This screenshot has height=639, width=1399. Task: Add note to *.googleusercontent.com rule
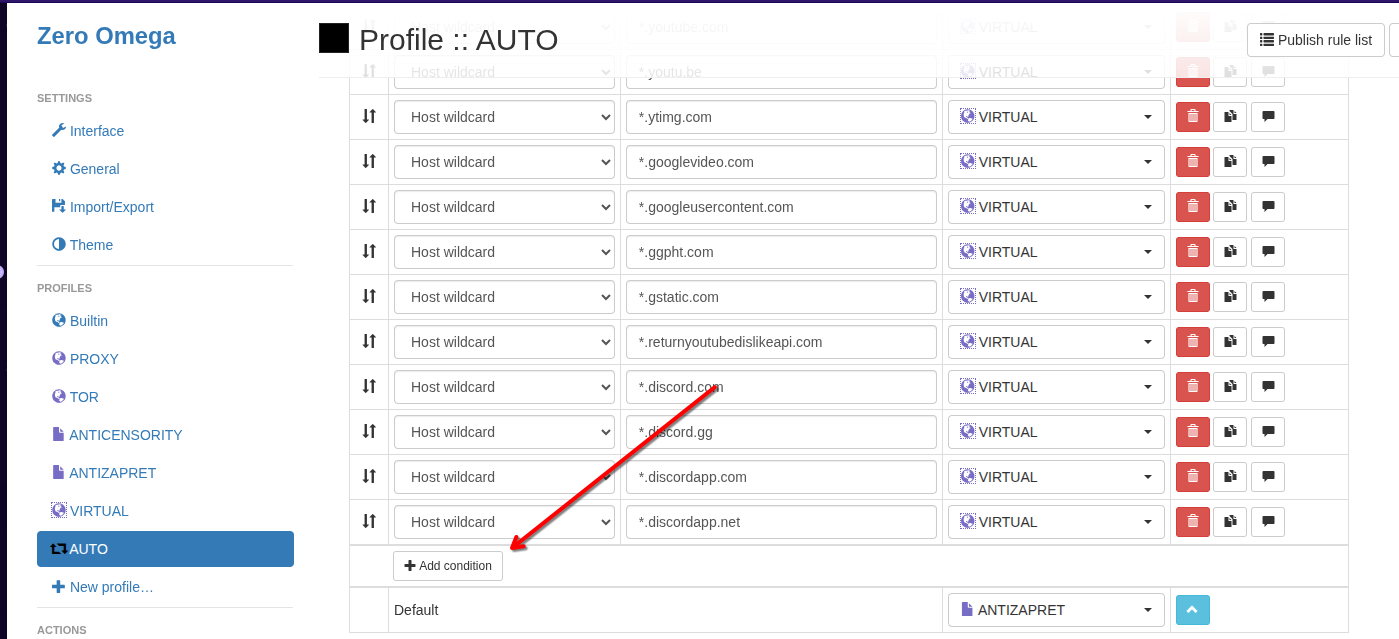point(1268,207)
